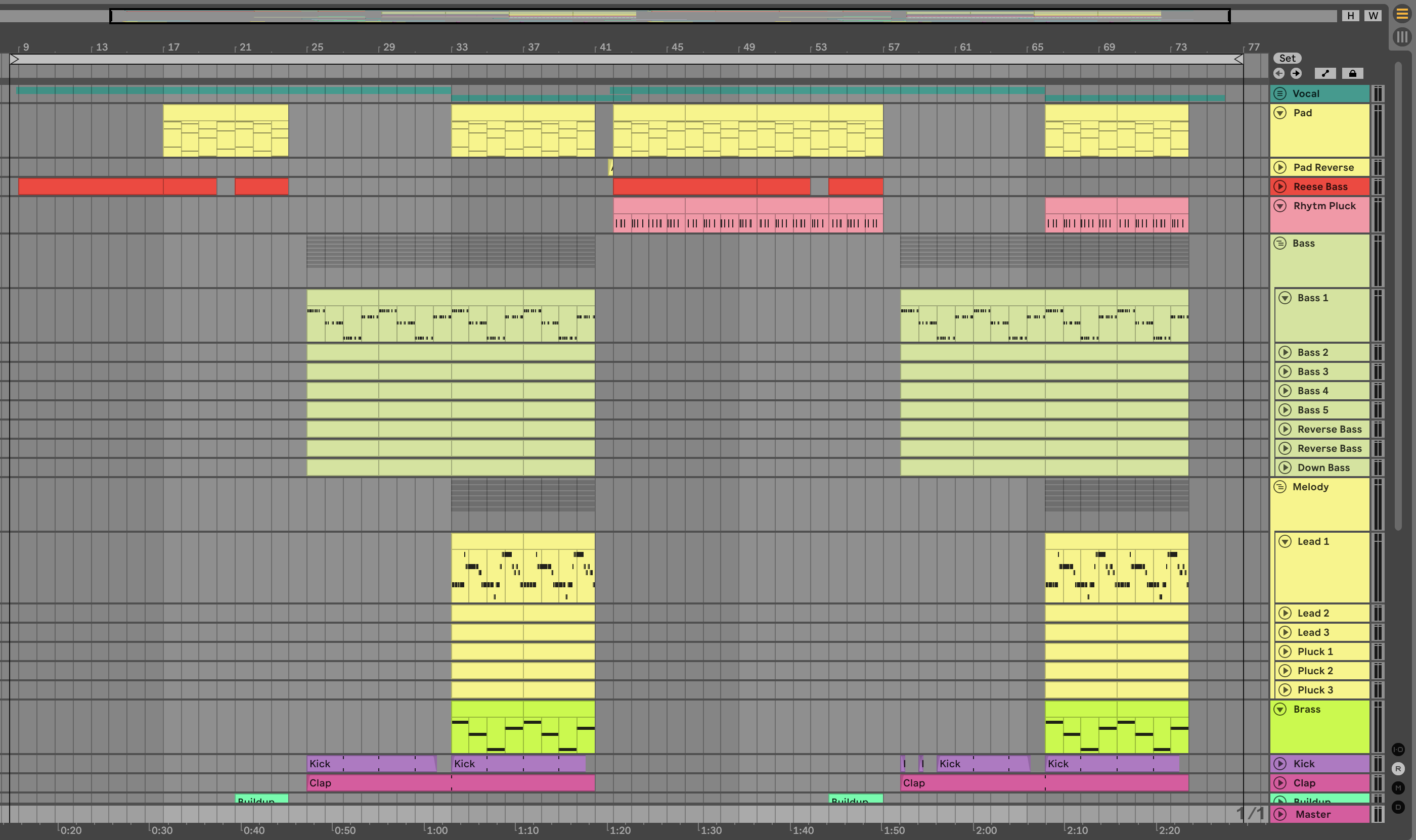
Task: Switch to Arrangement view with the orange-lines icon
Action: (x=1402, y=14)
